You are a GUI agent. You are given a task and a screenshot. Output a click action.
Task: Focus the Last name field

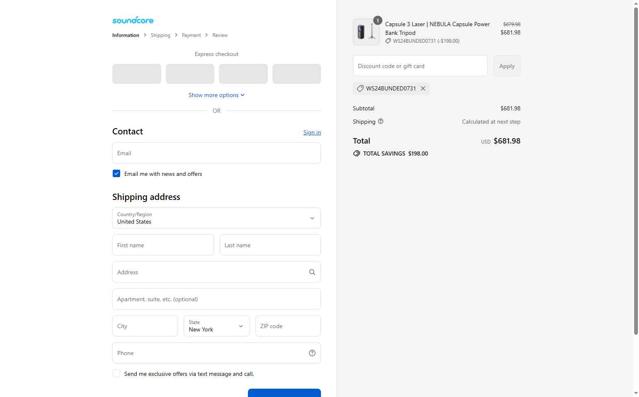tap(270, 245)
